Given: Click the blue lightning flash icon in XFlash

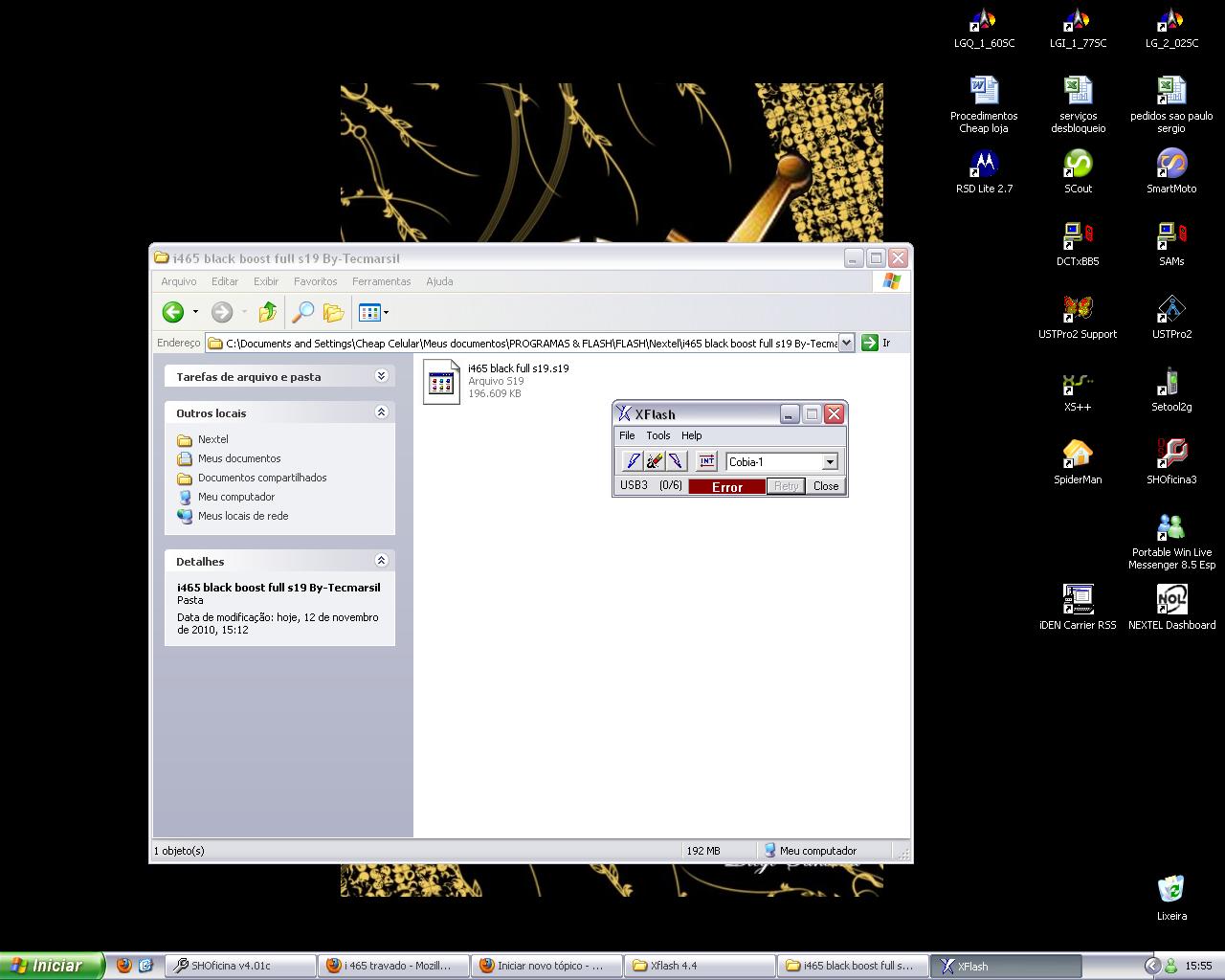Looking at the screenshot, I should [x=633, y=461].
